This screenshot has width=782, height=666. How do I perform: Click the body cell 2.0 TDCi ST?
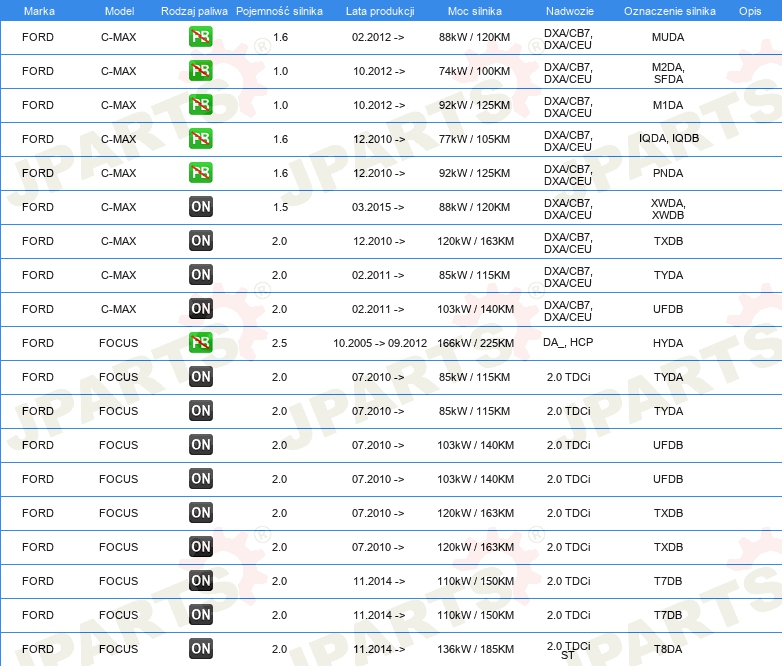(x=568, y=650)
